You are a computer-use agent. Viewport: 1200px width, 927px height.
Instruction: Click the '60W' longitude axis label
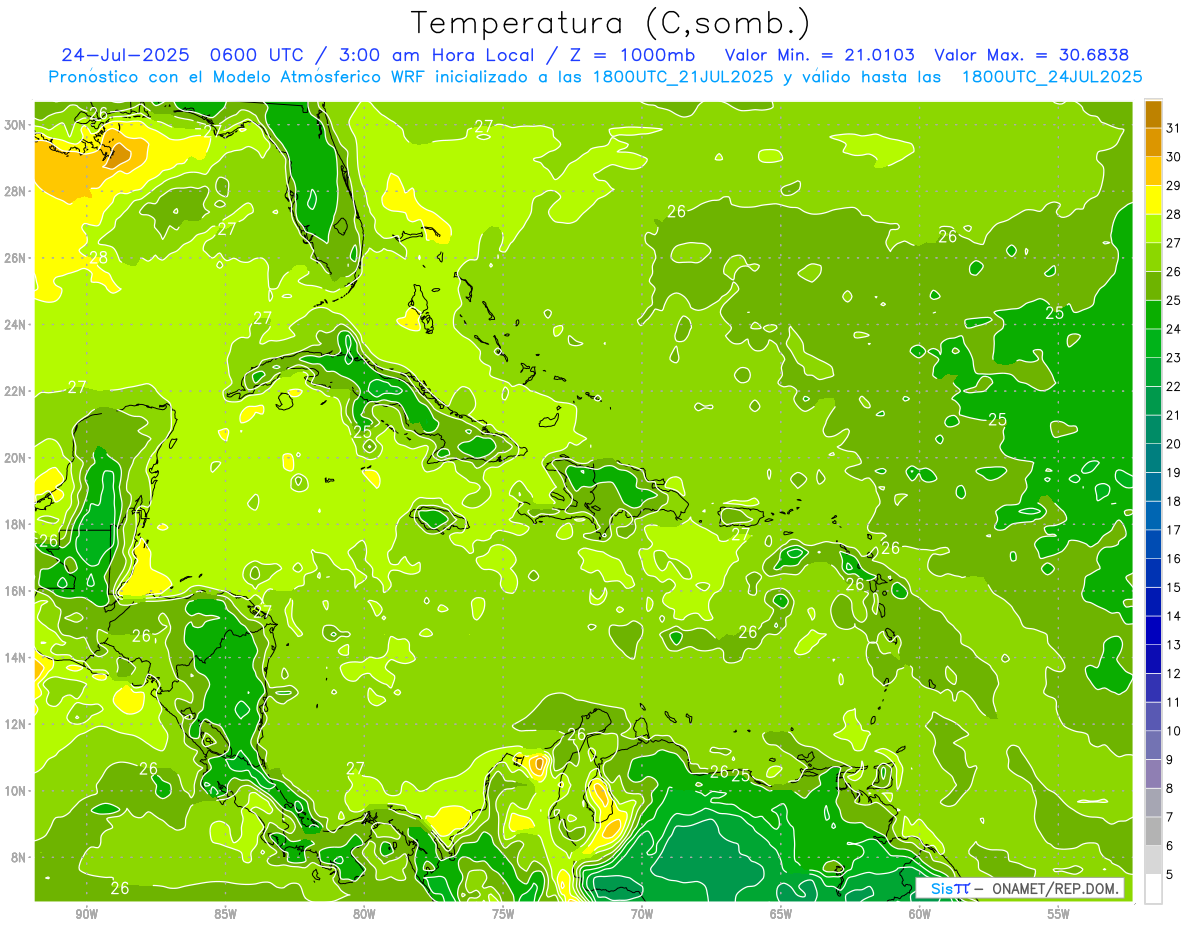pyautogui.click(x=920, y=914)
